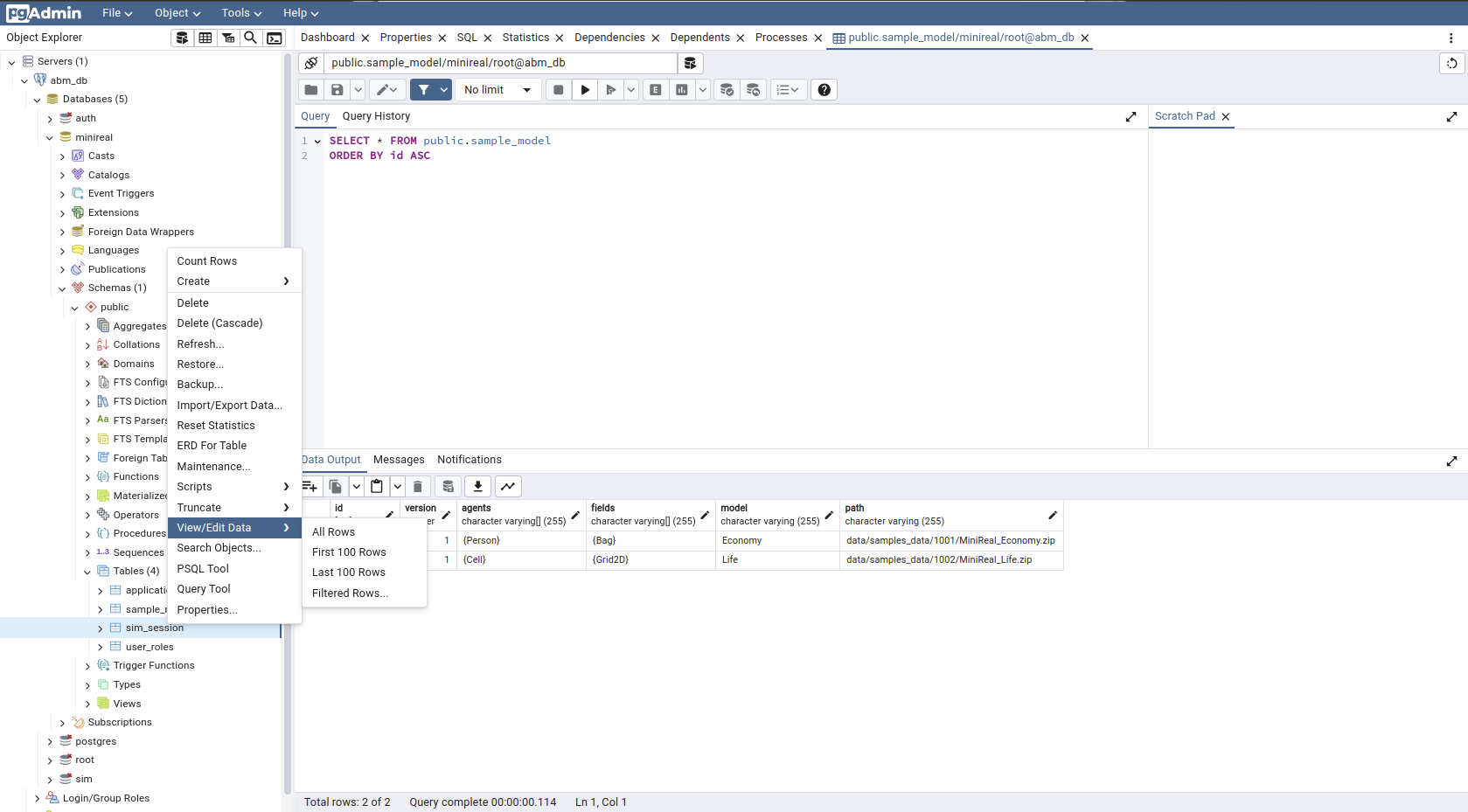
Task: Click the Paste clipboard icon in Data Output
Action: 377,487
